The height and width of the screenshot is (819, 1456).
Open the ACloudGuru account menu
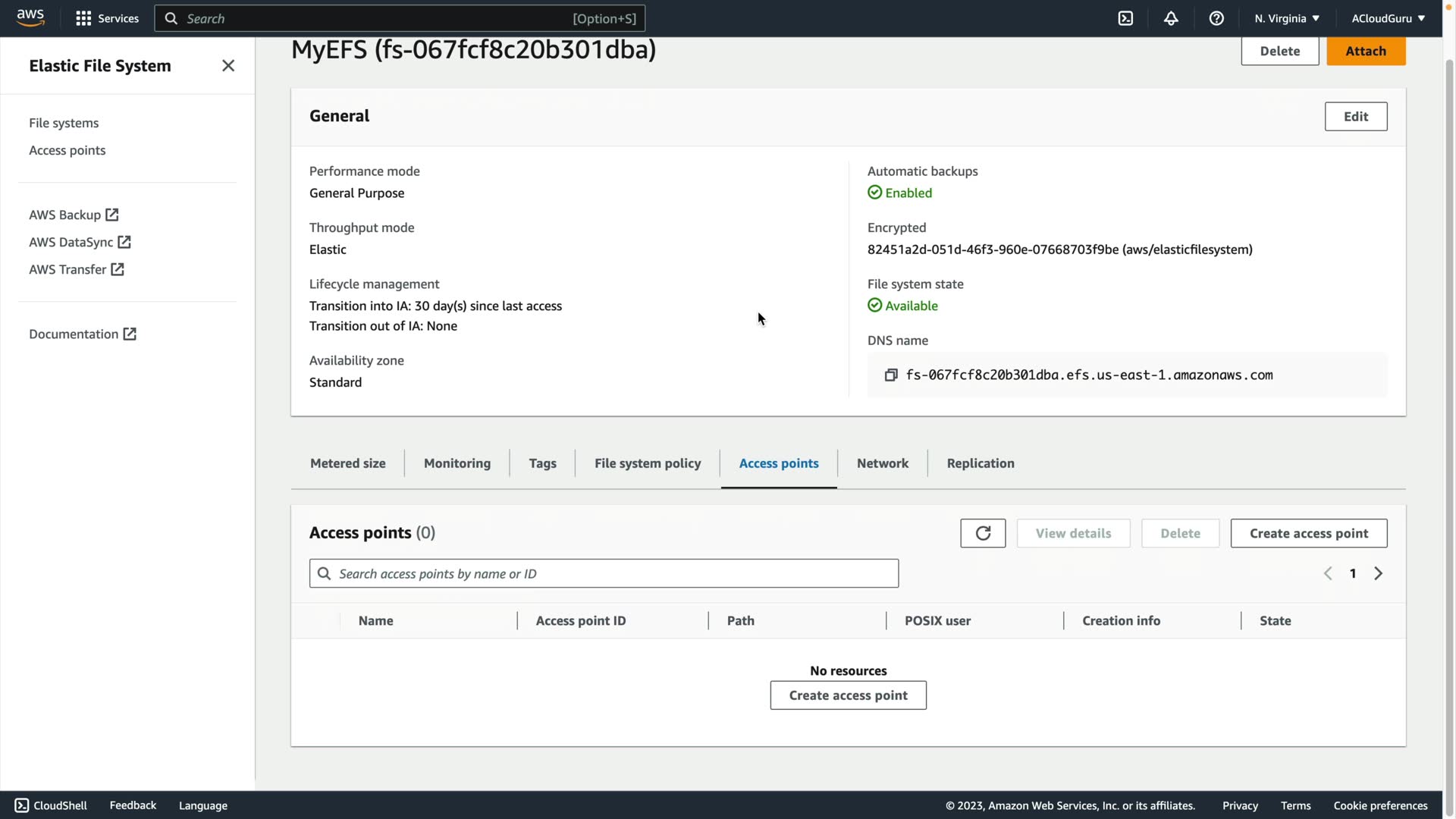[1388, 18]
